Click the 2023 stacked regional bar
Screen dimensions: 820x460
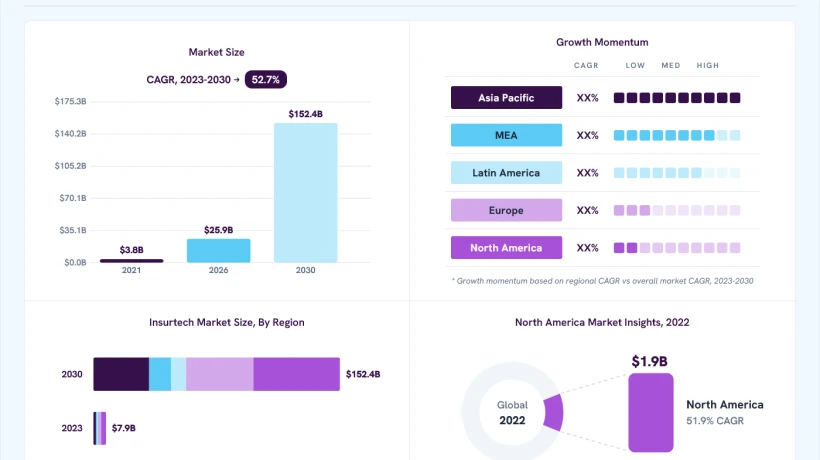(100, 428)
